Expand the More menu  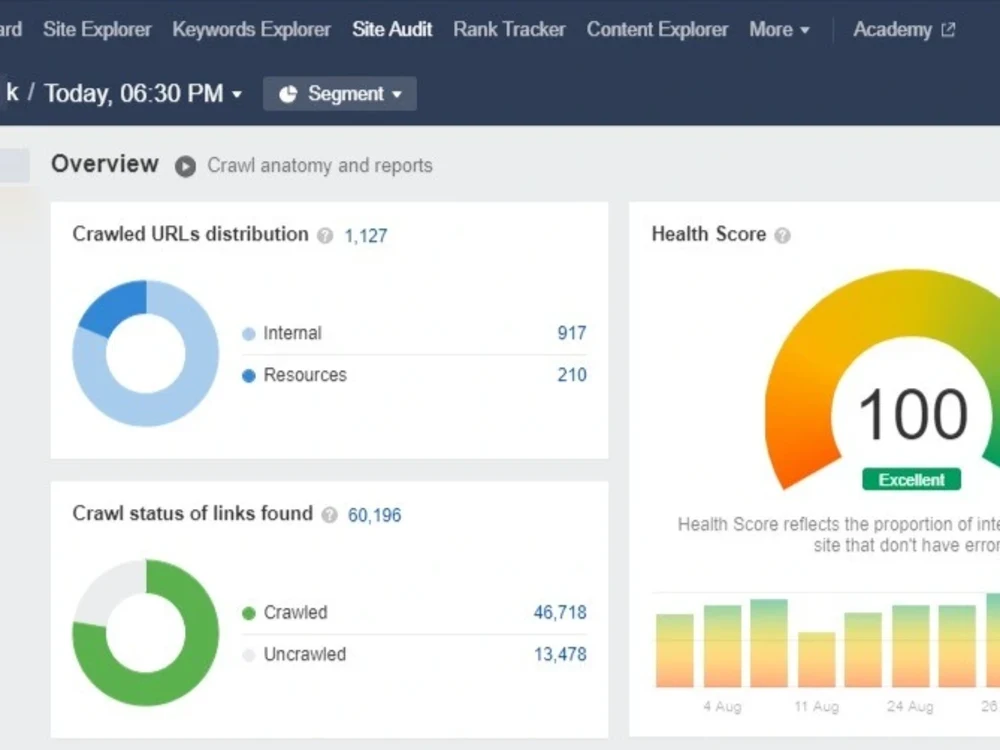click(x=779, y=29)
